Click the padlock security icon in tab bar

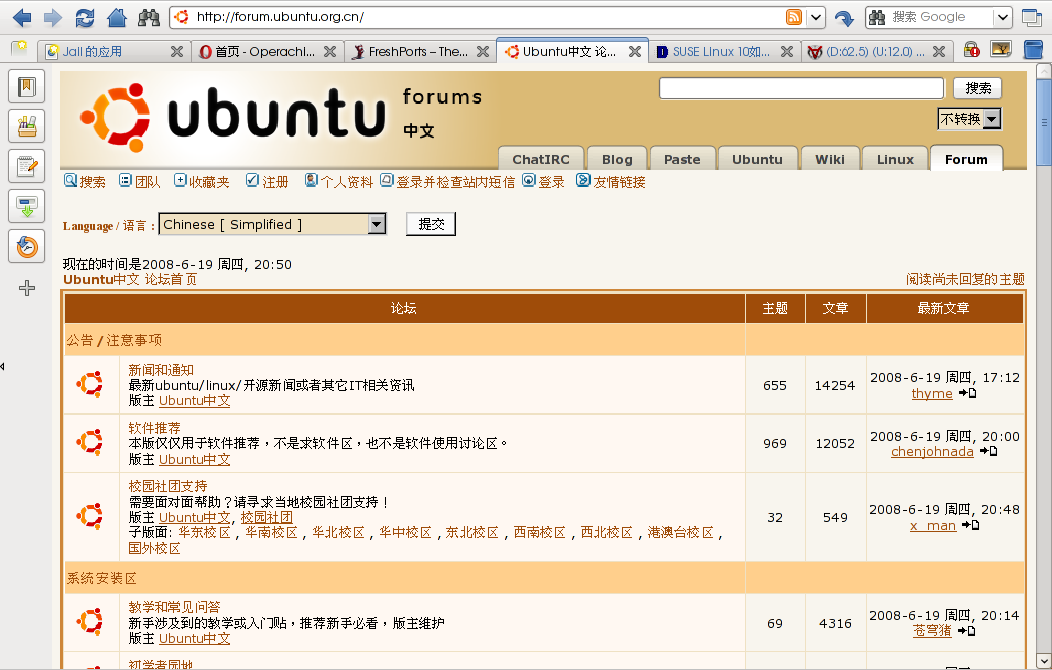click(x=971, y=49)
